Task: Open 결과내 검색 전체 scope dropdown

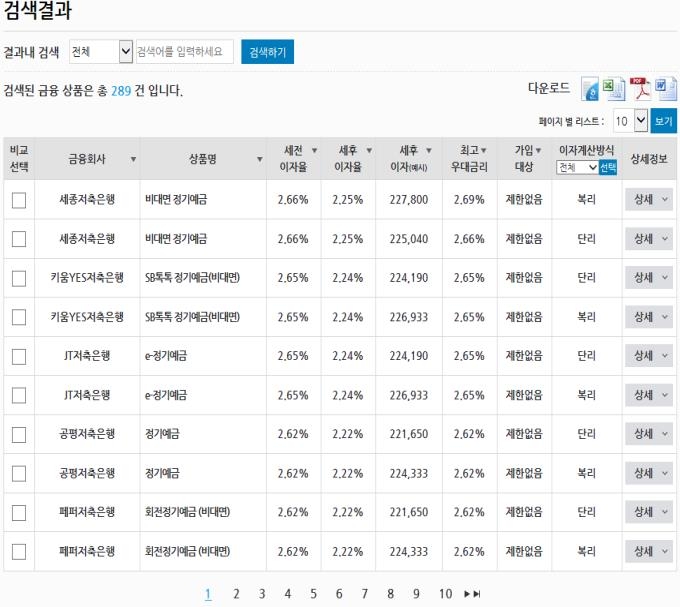Action: (x=101, y=52)
